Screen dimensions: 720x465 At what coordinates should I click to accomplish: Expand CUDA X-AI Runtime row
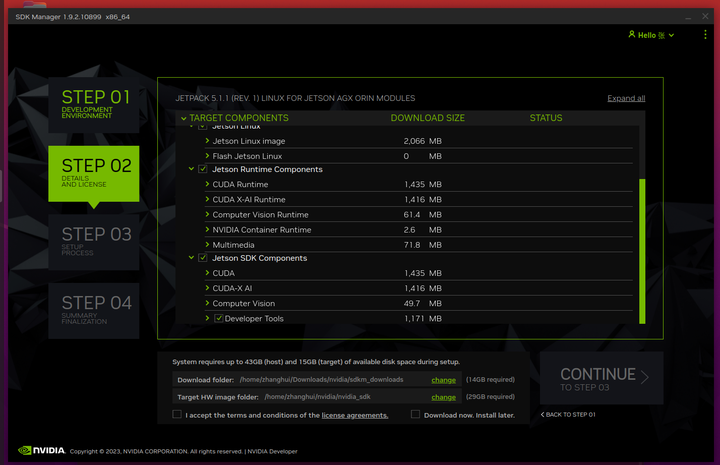coord(207,199)
